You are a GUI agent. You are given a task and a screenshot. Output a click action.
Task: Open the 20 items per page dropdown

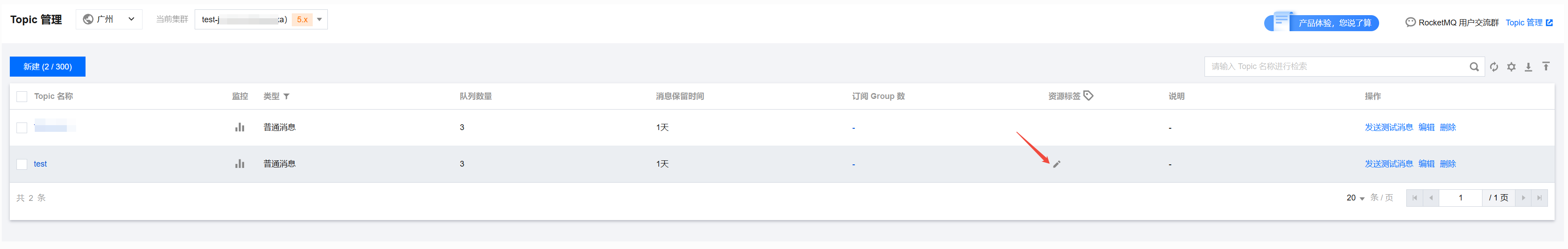pyautogui.click(x=1355, y=198)
